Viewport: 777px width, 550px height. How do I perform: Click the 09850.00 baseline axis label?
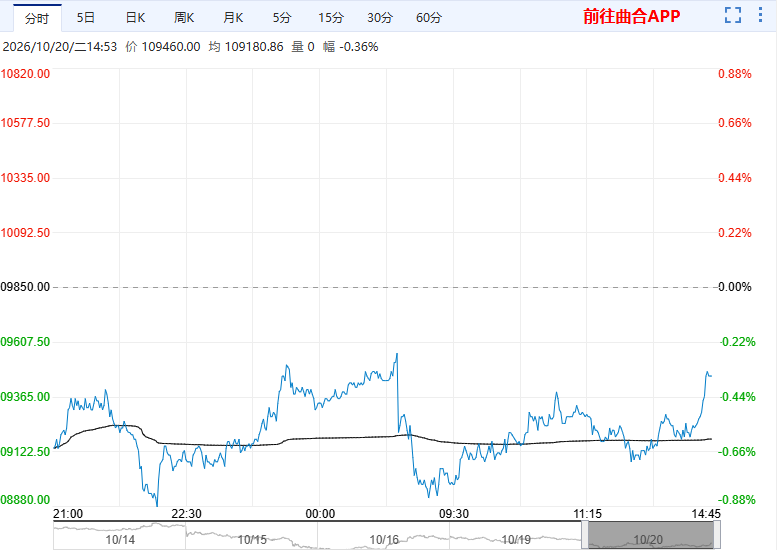[25, 287]
